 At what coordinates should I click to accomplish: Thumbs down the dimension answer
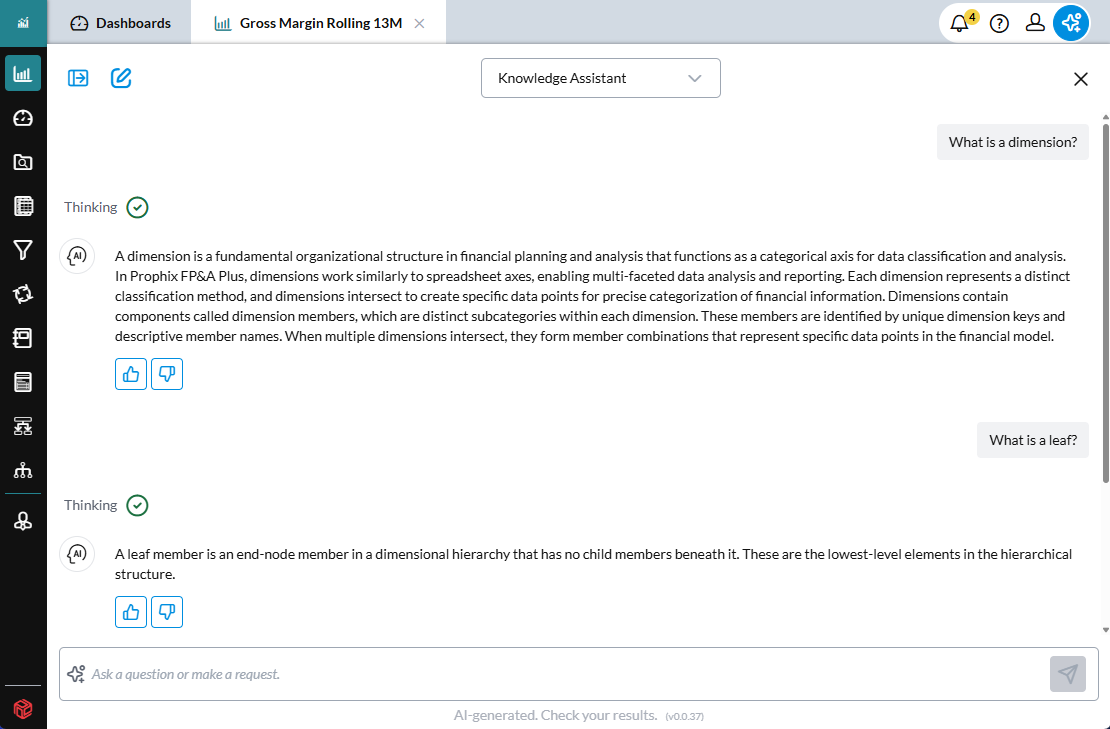tap(167, 374)
